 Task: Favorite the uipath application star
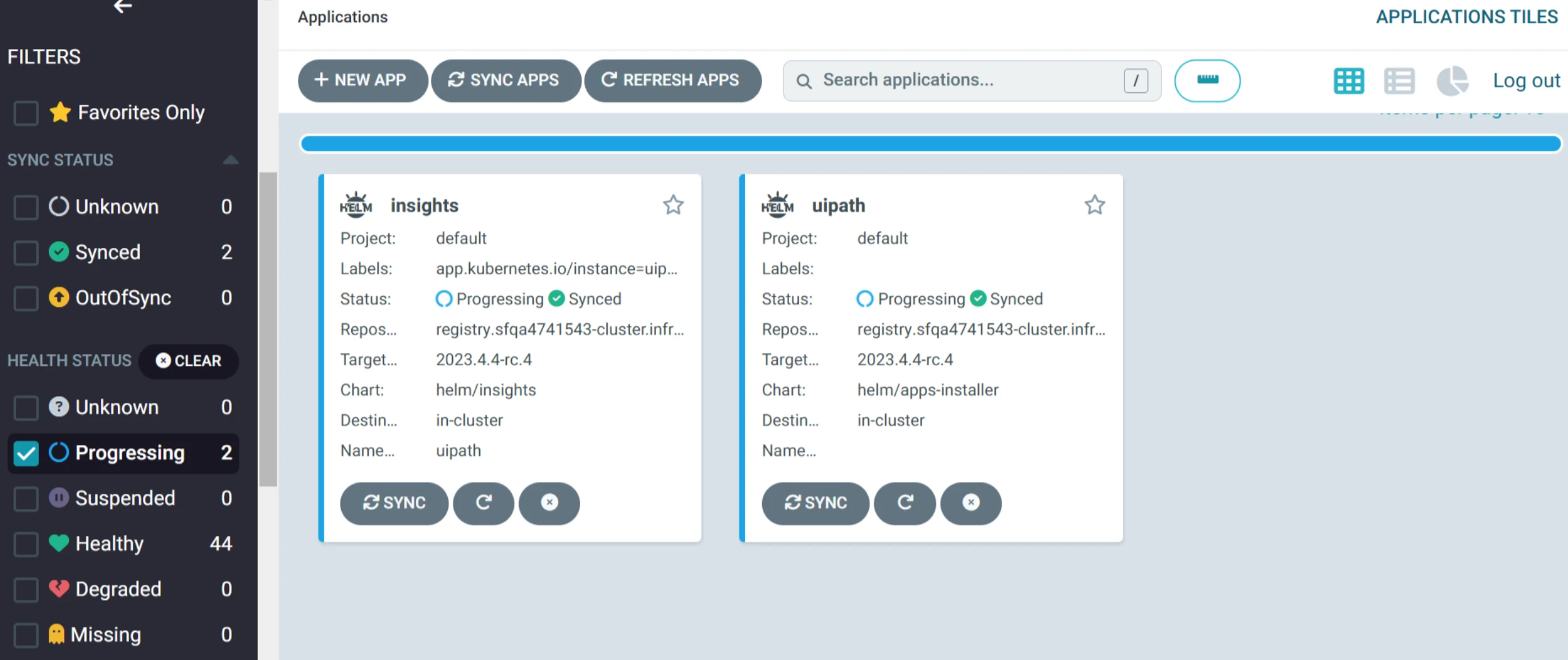click(x=1094, y=205)
